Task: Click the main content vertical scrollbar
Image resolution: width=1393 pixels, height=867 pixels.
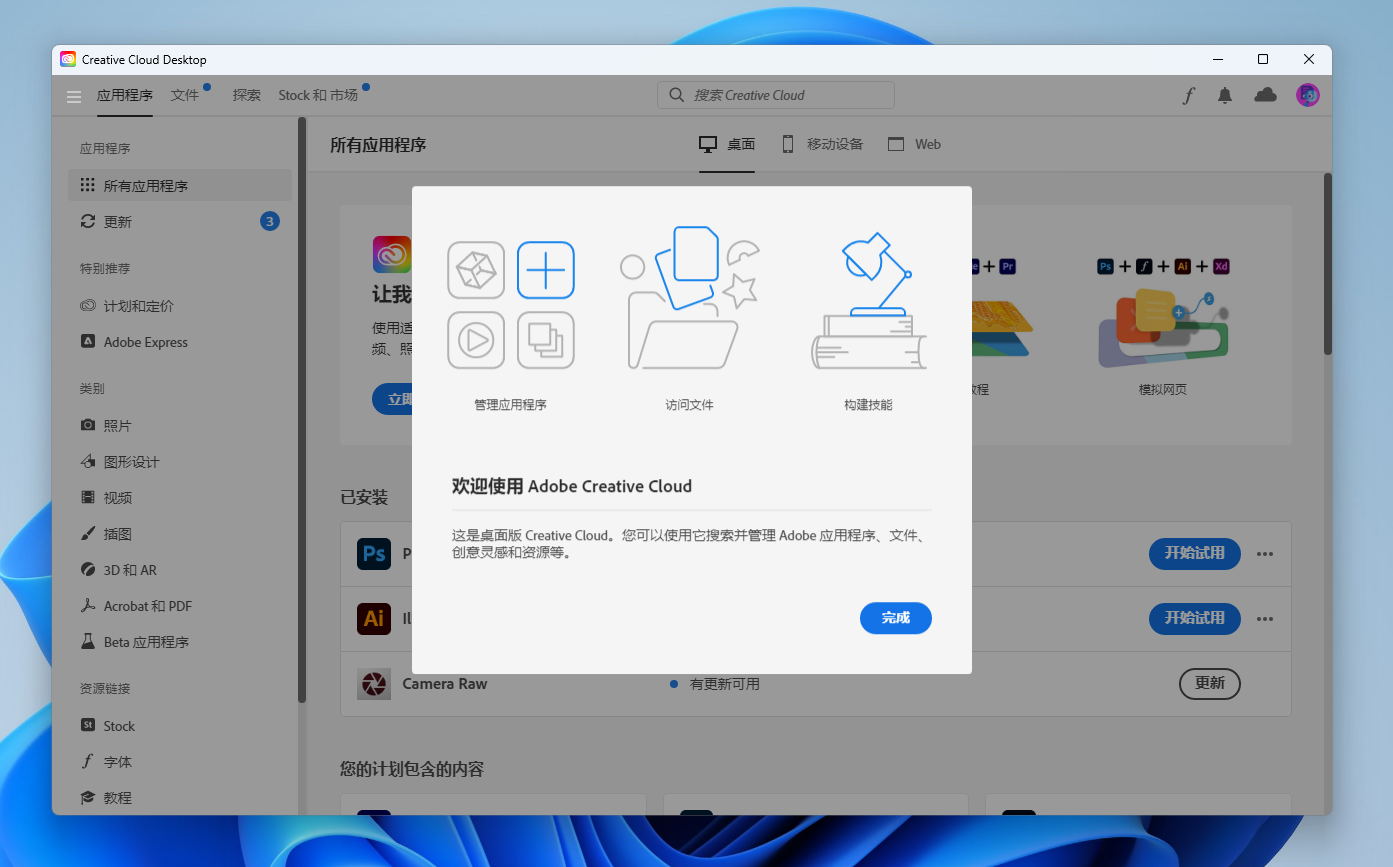Action: pos(1328,264)
